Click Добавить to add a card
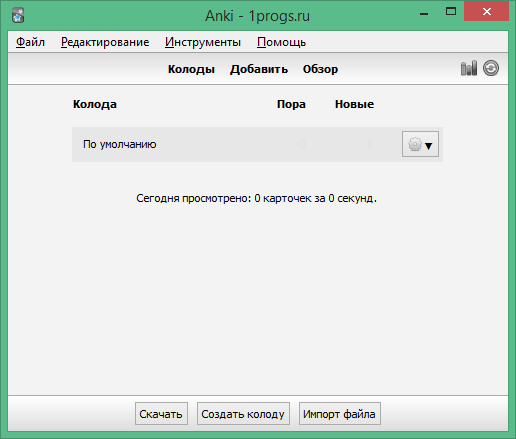Screen dimensions: 516x439 point(259,69)
